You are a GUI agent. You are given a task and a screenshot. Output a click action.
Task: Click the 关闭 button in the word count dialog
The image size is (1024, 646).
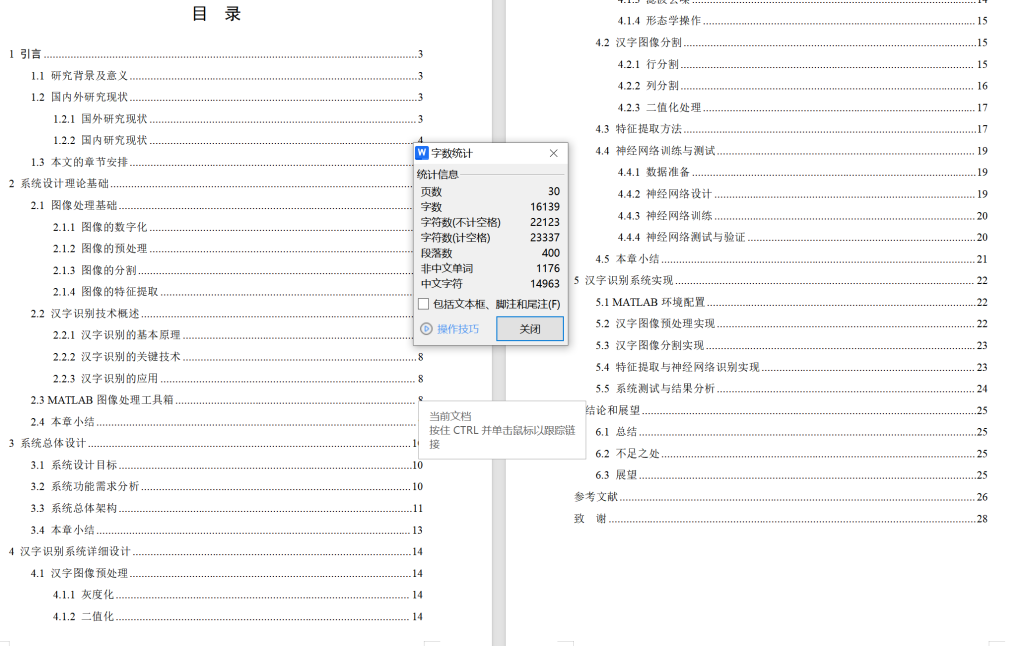pyautogui.click(x=529, y=329)
